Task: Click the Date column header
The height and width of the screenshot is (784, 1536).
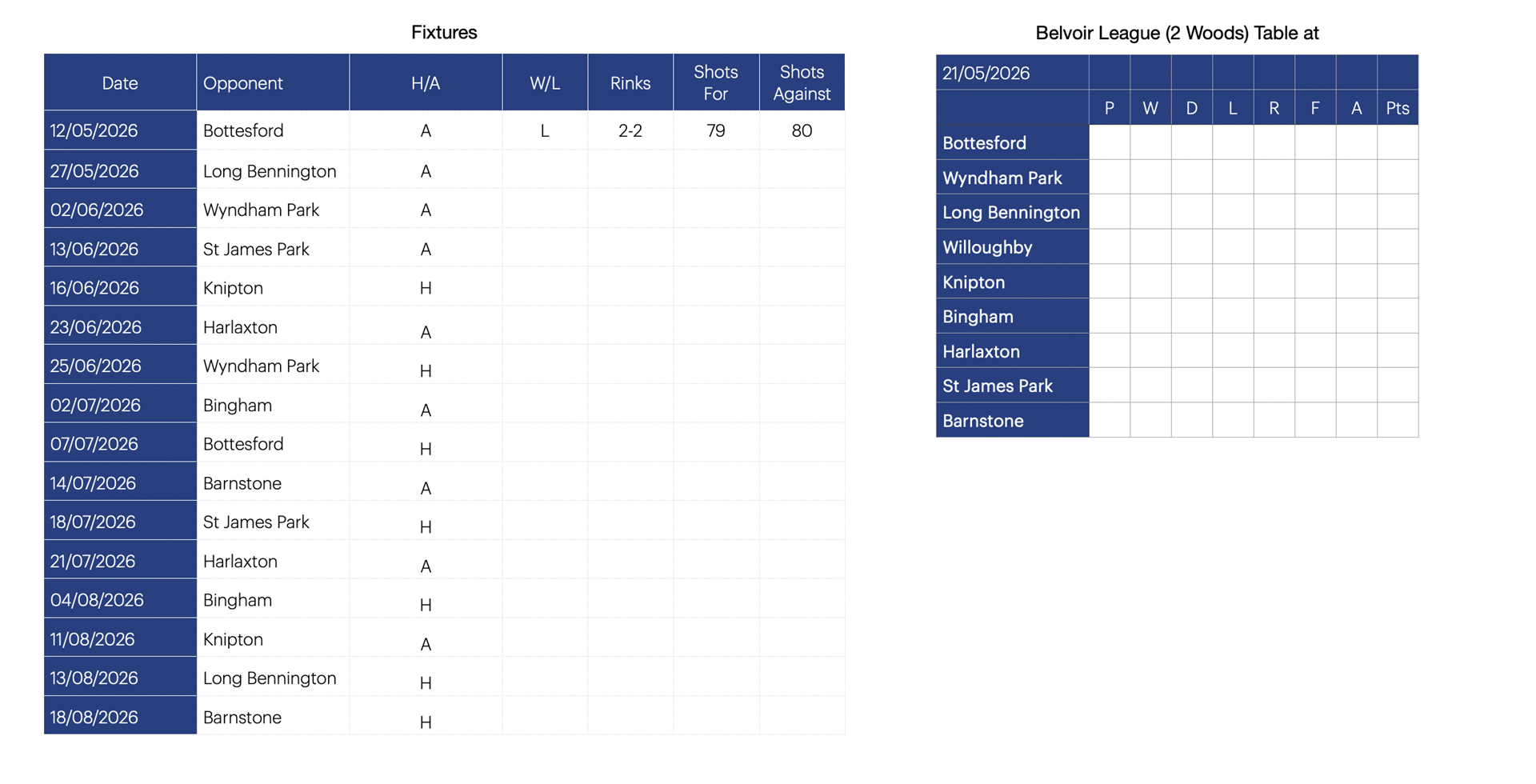Action: point(120,82)
